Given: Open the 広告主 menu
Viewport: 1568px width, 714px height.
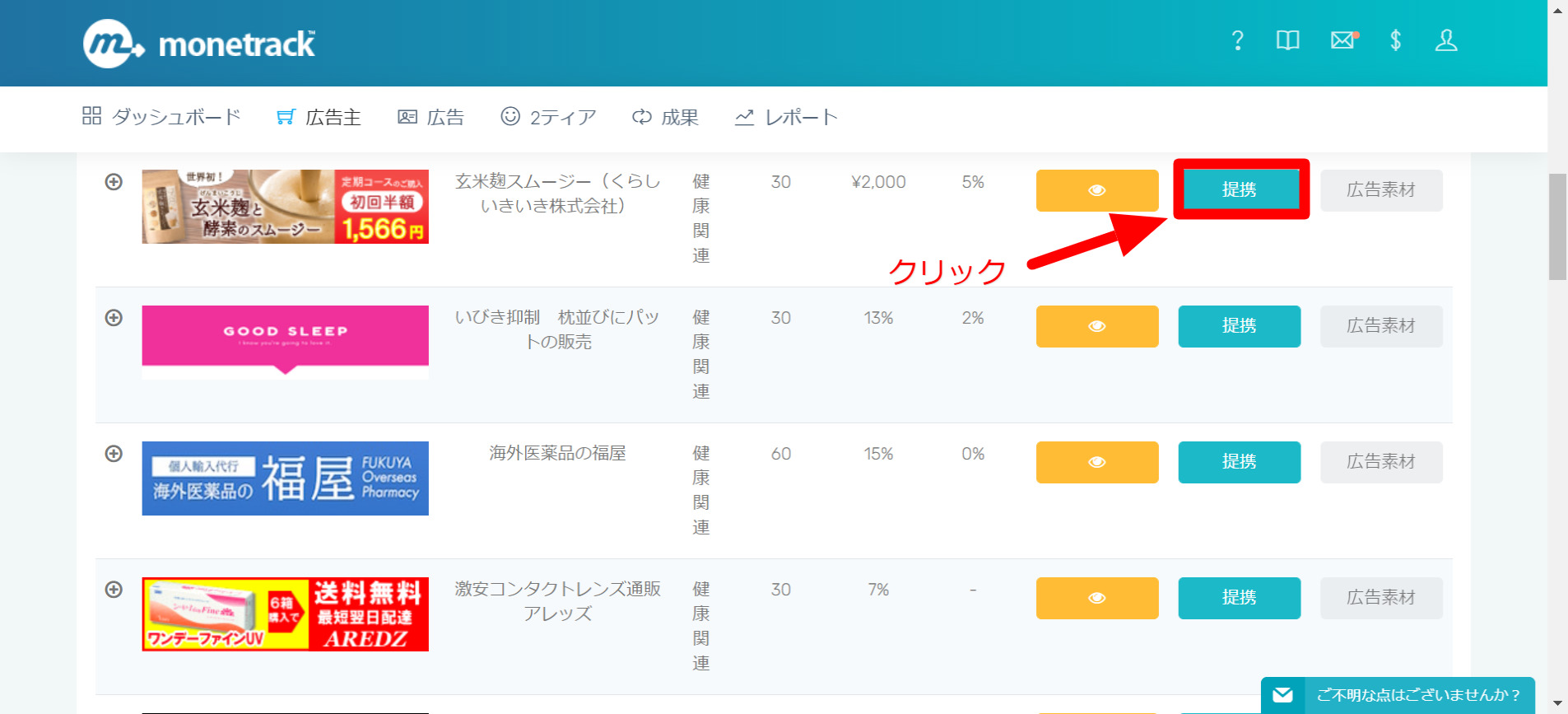Looking at the screenshot, I should point(319,118).
